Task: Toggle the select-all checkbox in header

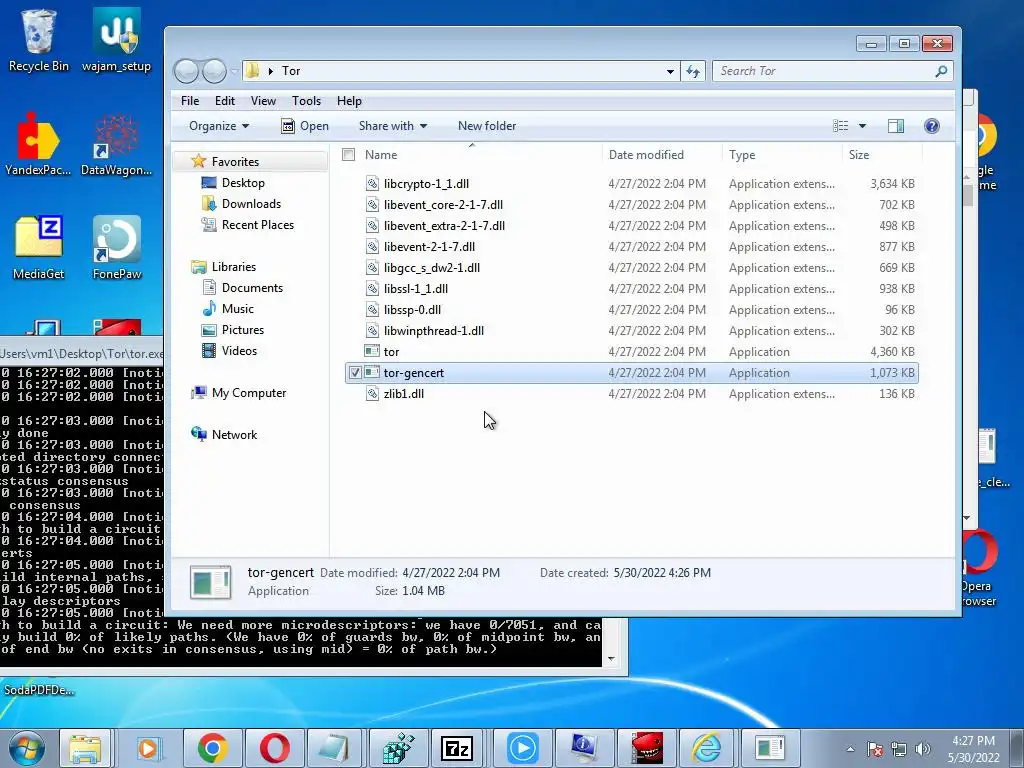Action: click(349, 155)
